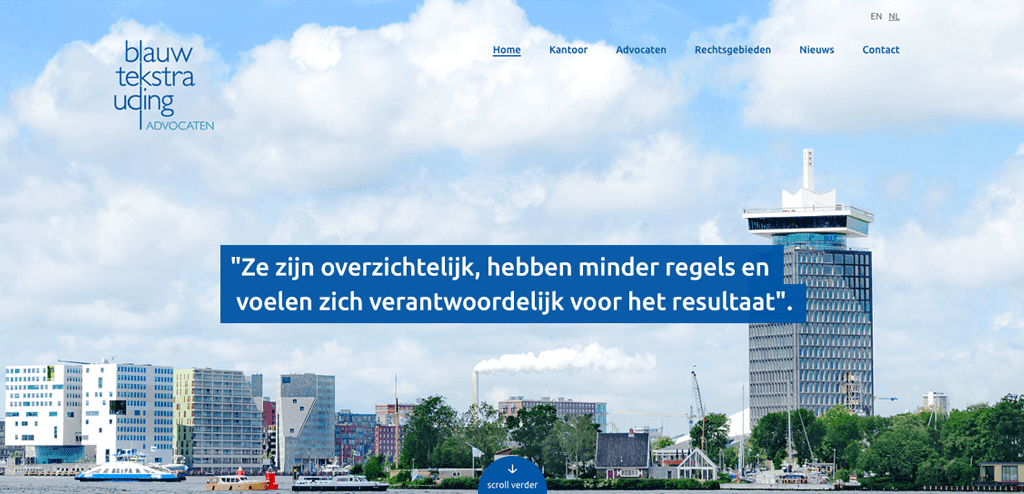This screenshot has width=1024, height=494.
Task: Open the Advocaten menu item
Action: (x=641, y=50)
